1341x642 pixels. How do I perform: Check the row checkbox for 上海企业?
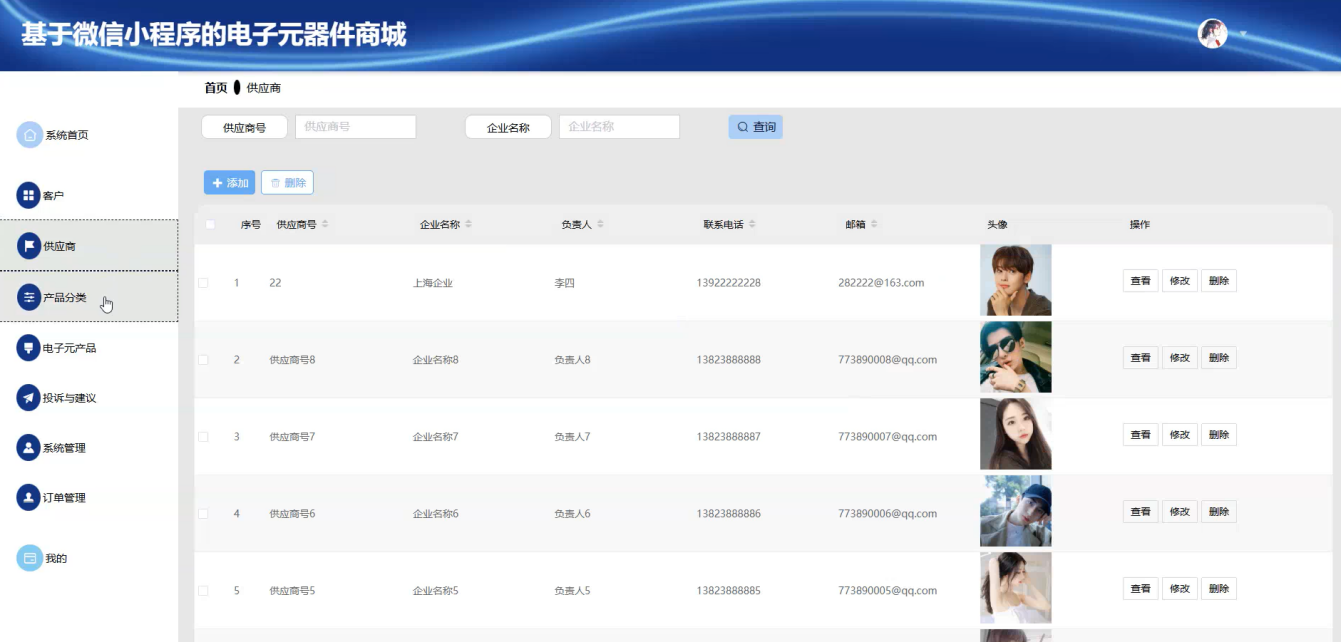coord(203,283)
